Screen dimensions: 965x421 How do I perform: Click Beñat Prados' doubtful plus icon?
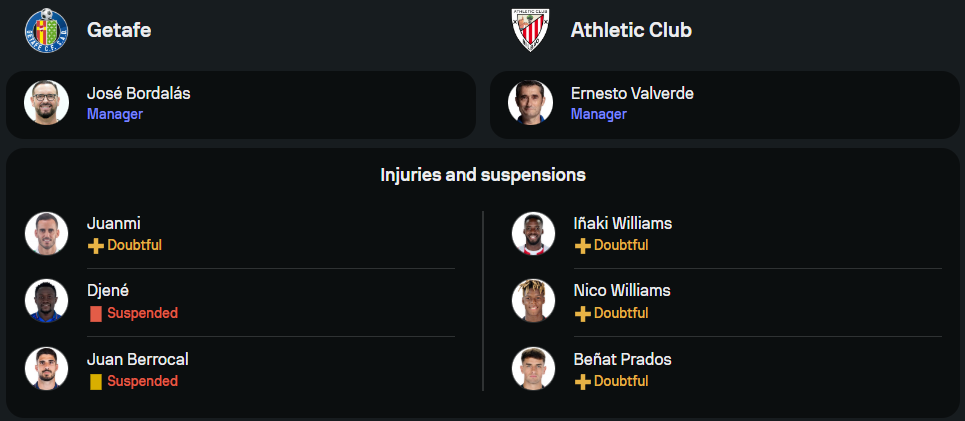(583, 381)
